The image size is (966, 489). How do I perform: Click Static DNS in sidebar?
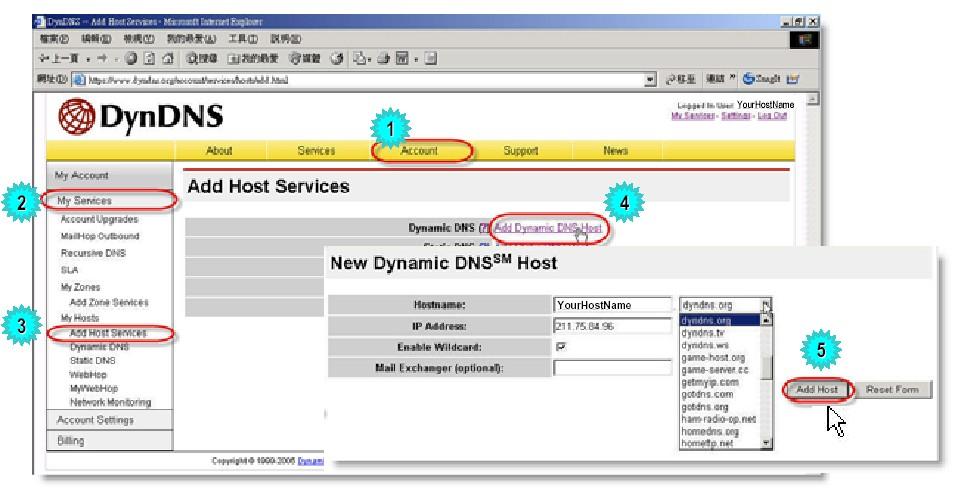click(92, 361)
